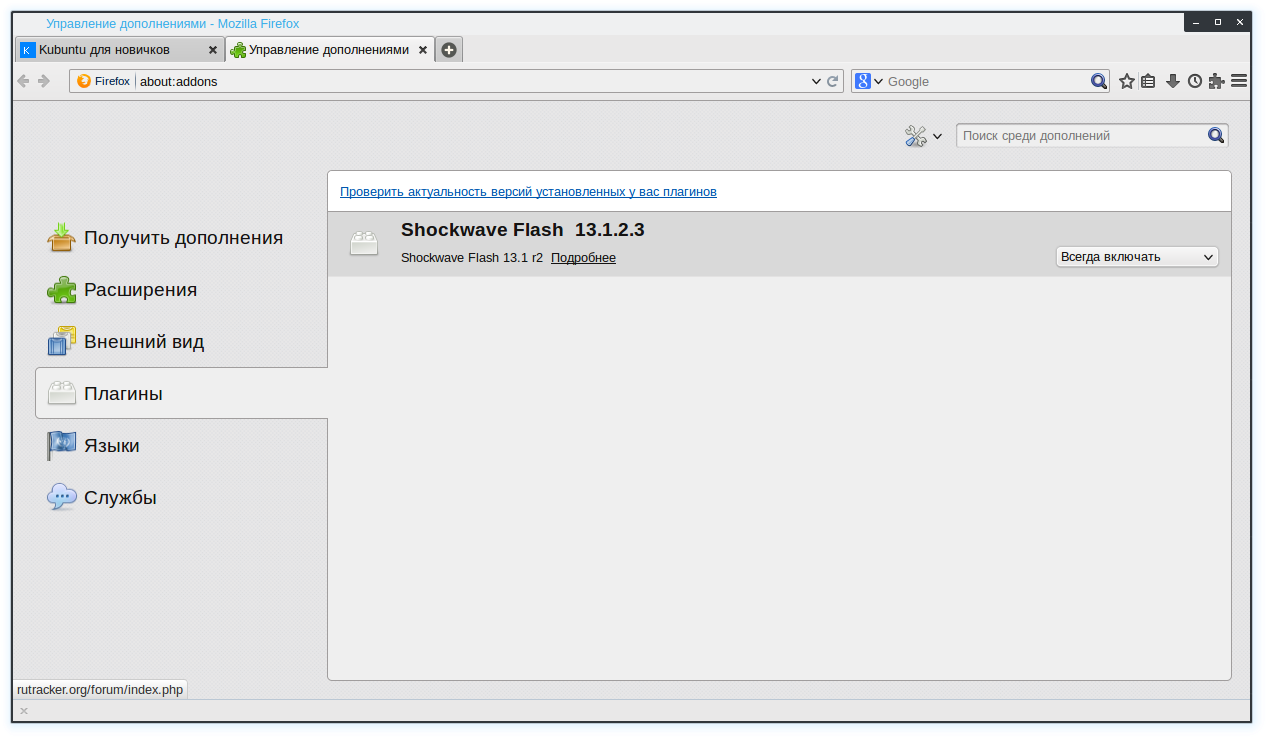
Task: Select the 'Управление дополнениями' tab
Action: tap(330, 49)
